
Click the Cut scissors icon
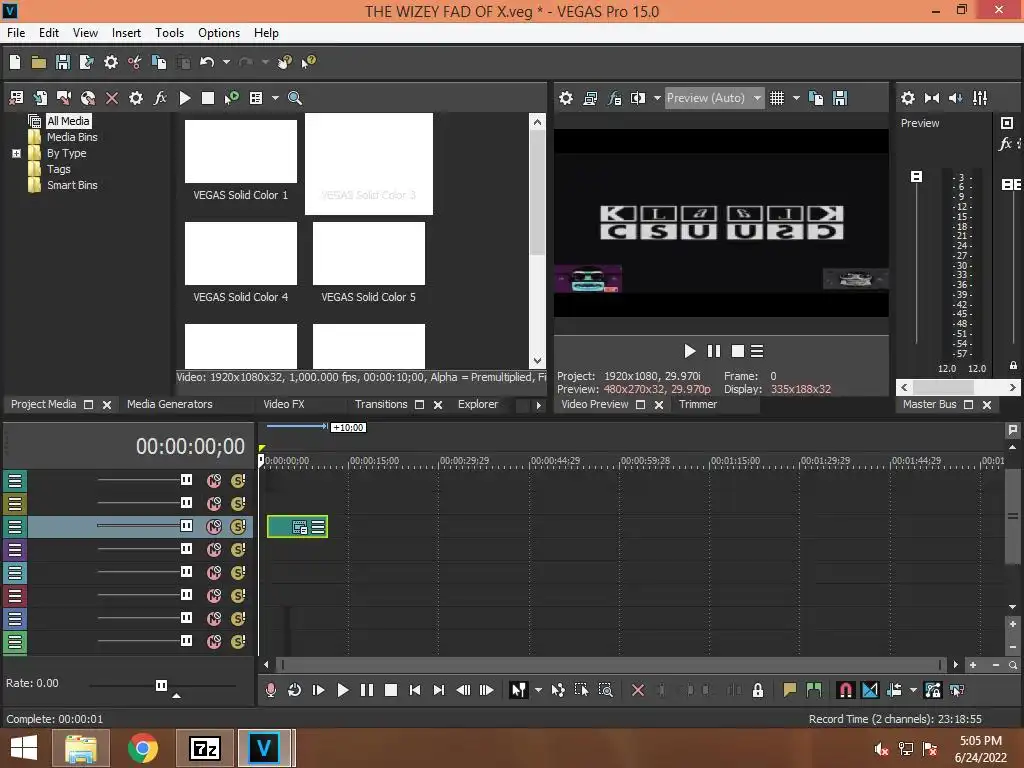tap(135, 62)
